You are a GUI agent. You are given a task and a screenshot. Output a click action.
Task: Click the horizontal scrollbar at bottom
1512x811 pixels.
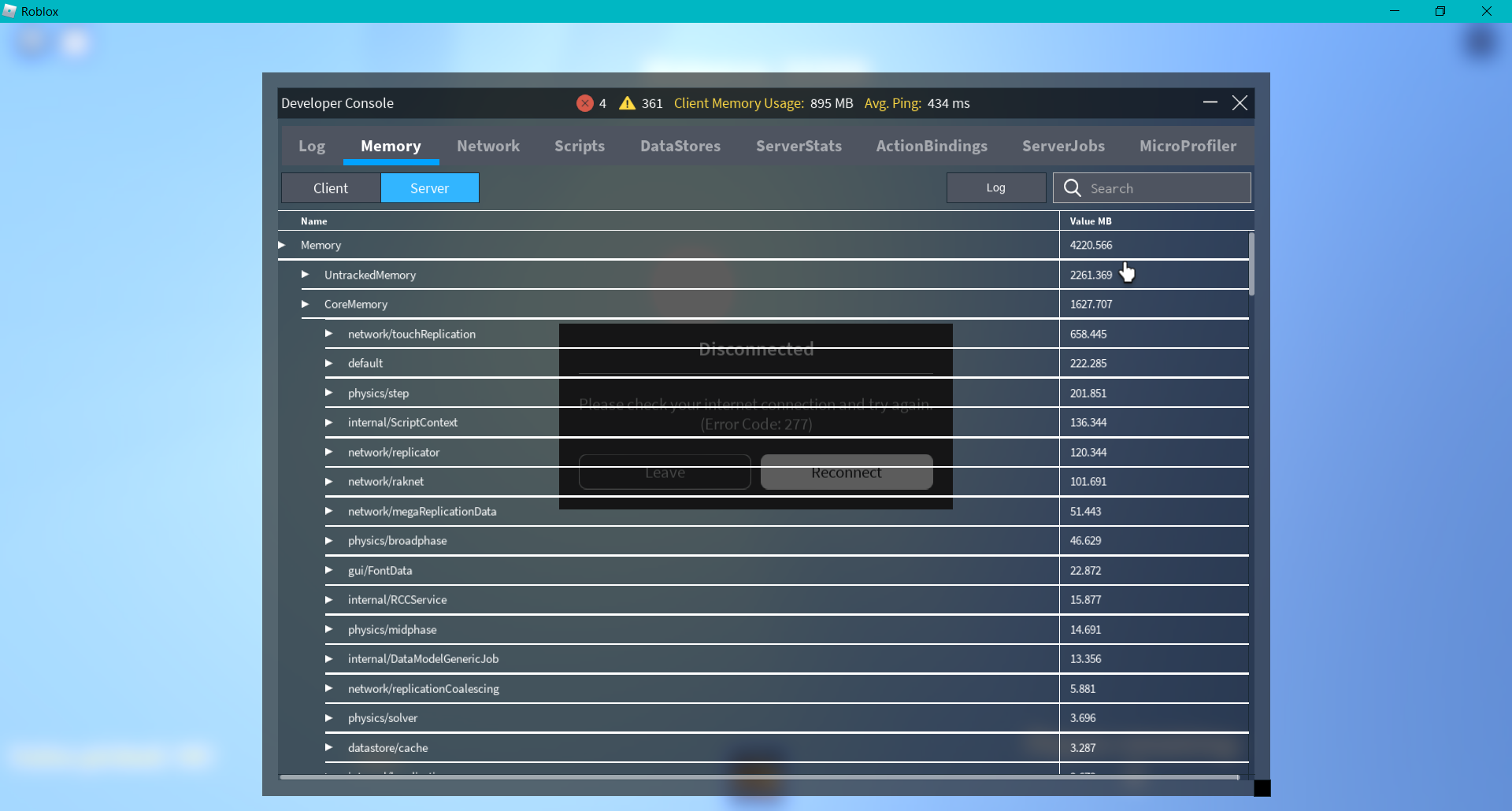[x=760, y=777]
